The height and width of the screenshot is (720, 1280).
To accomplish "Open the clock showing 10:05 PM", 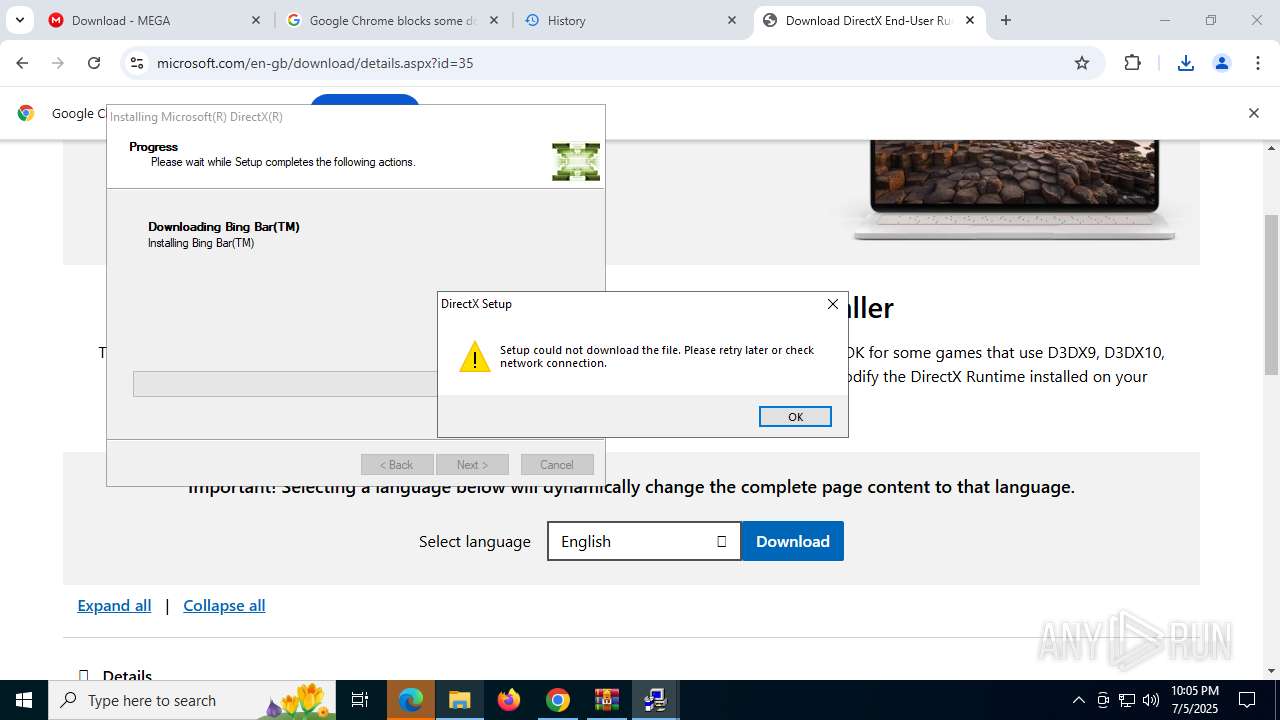I will (1194, 700).
